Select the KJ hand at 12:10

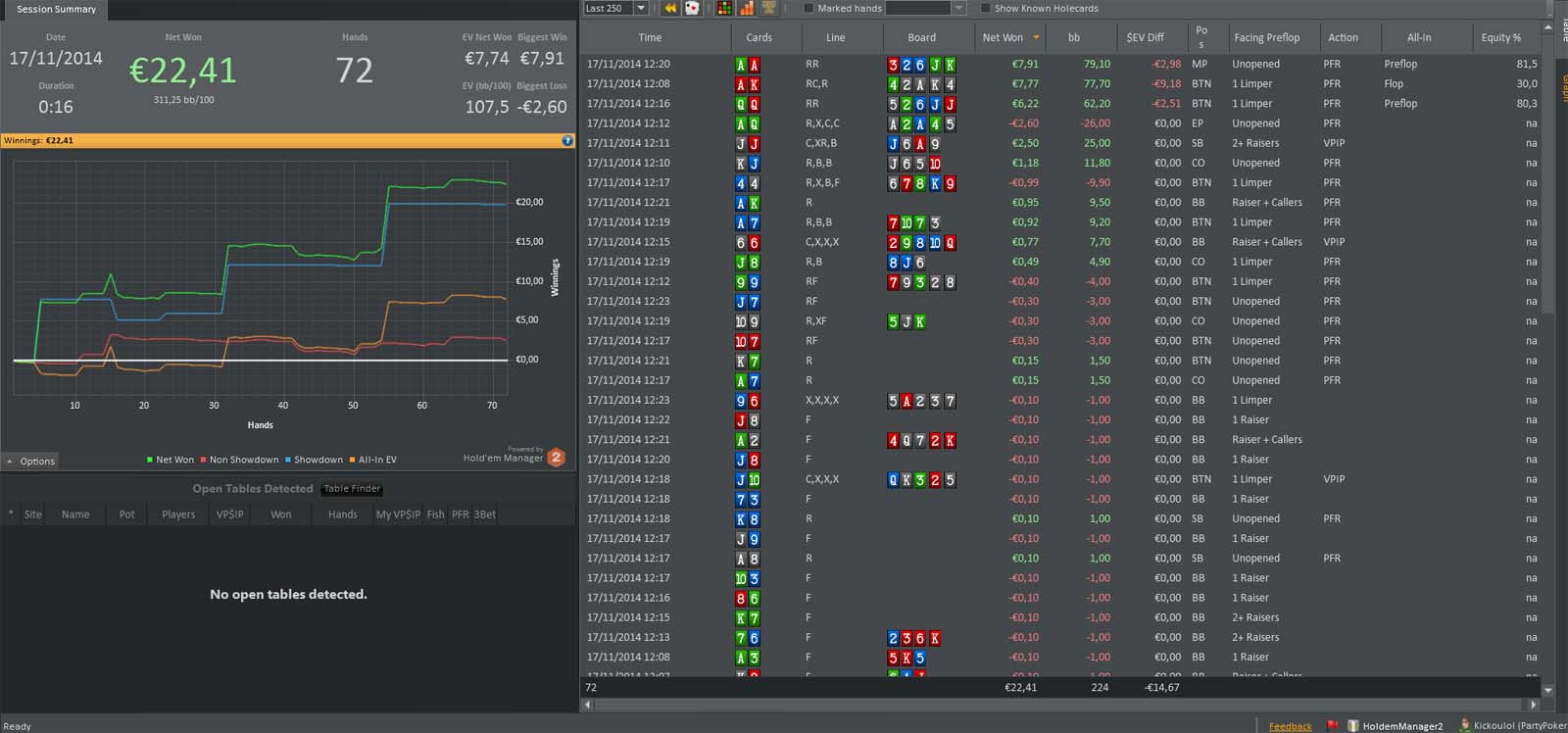click(x=1060, y=163)
